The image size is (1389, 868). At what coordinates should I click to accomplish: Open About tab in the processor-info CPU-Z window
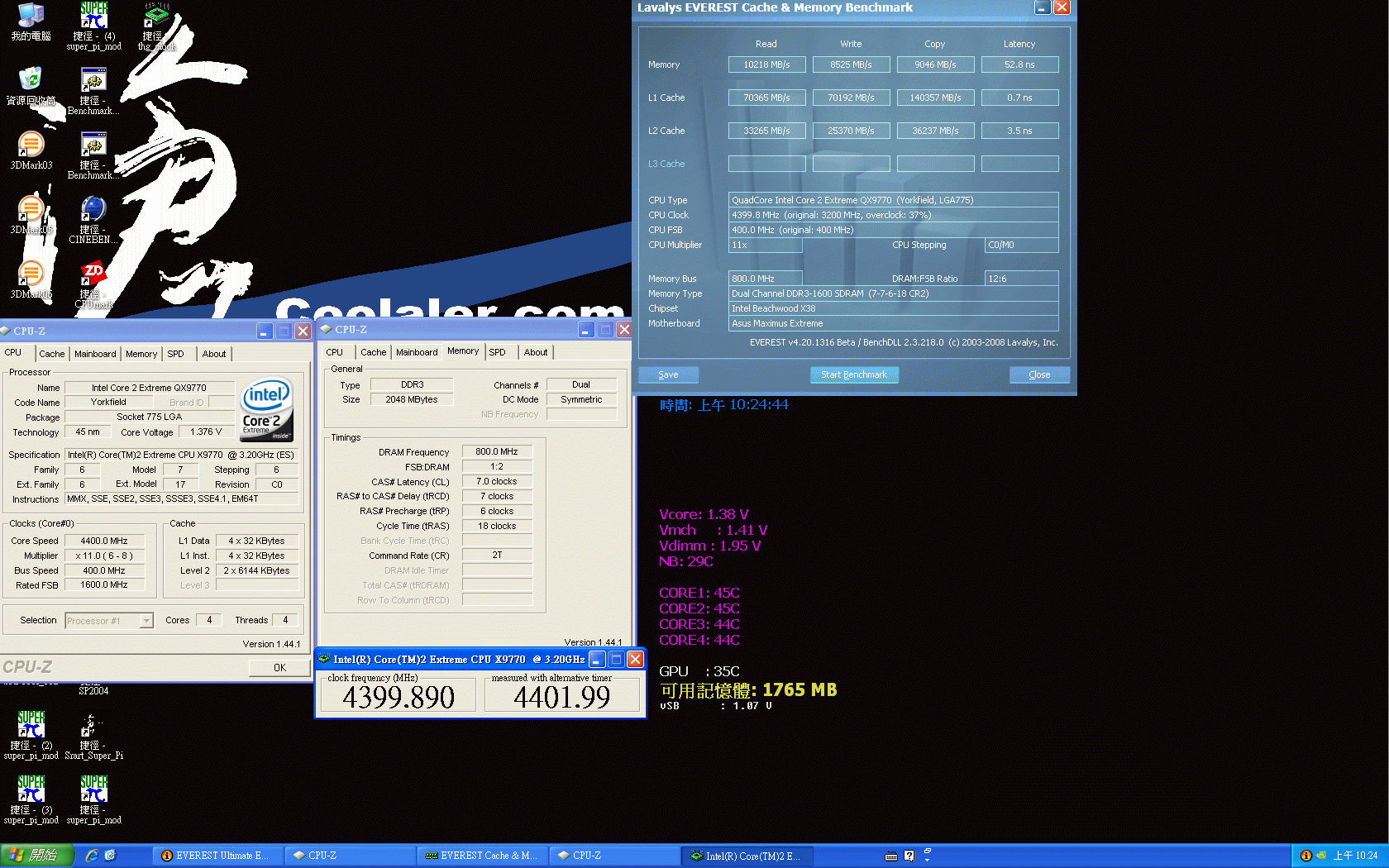click(x=214, y=354)
